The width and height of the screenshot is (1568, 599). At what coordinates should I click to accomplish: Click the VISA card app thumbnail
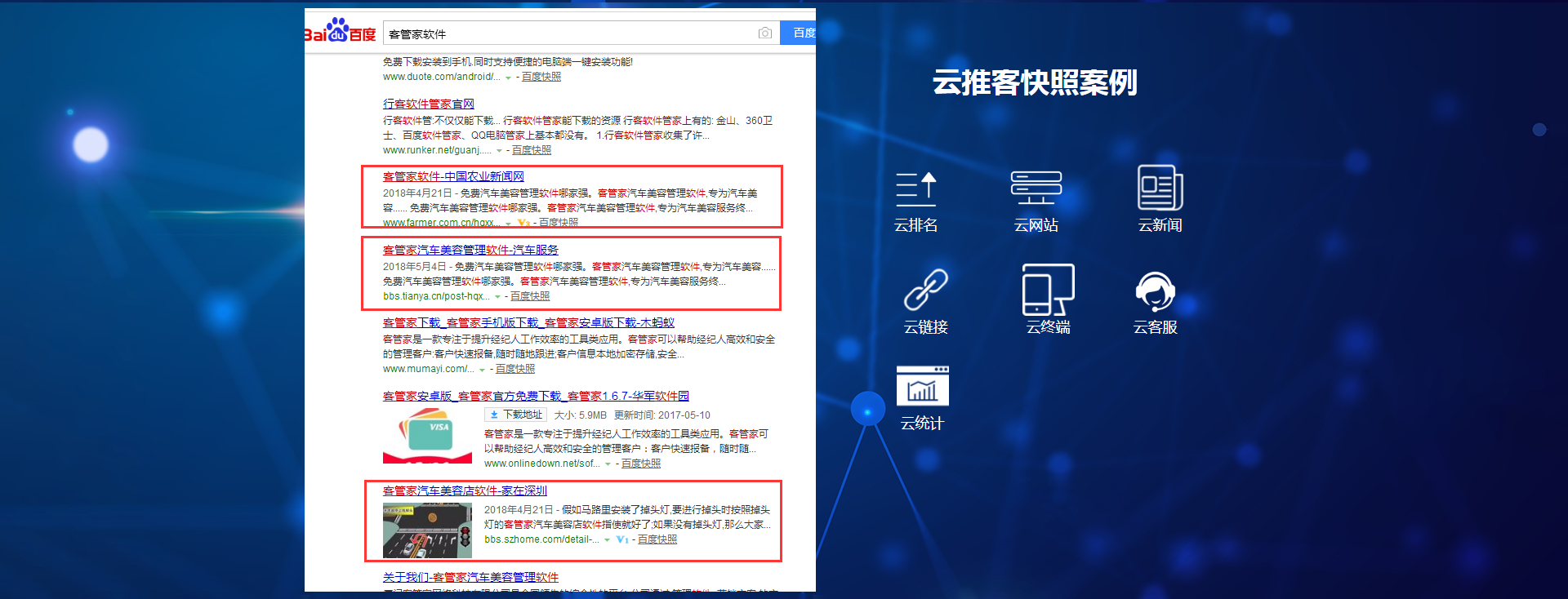point(427,436)
